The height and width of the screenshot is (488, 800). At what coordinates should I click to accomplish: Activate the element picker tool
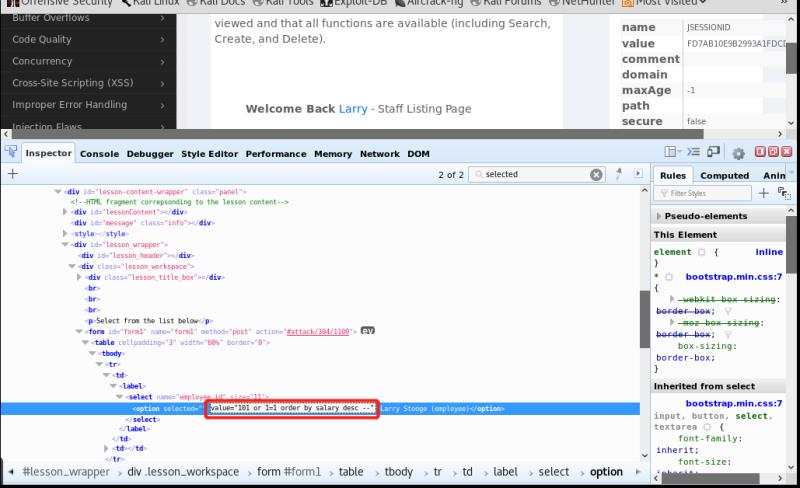coord(11,152)
